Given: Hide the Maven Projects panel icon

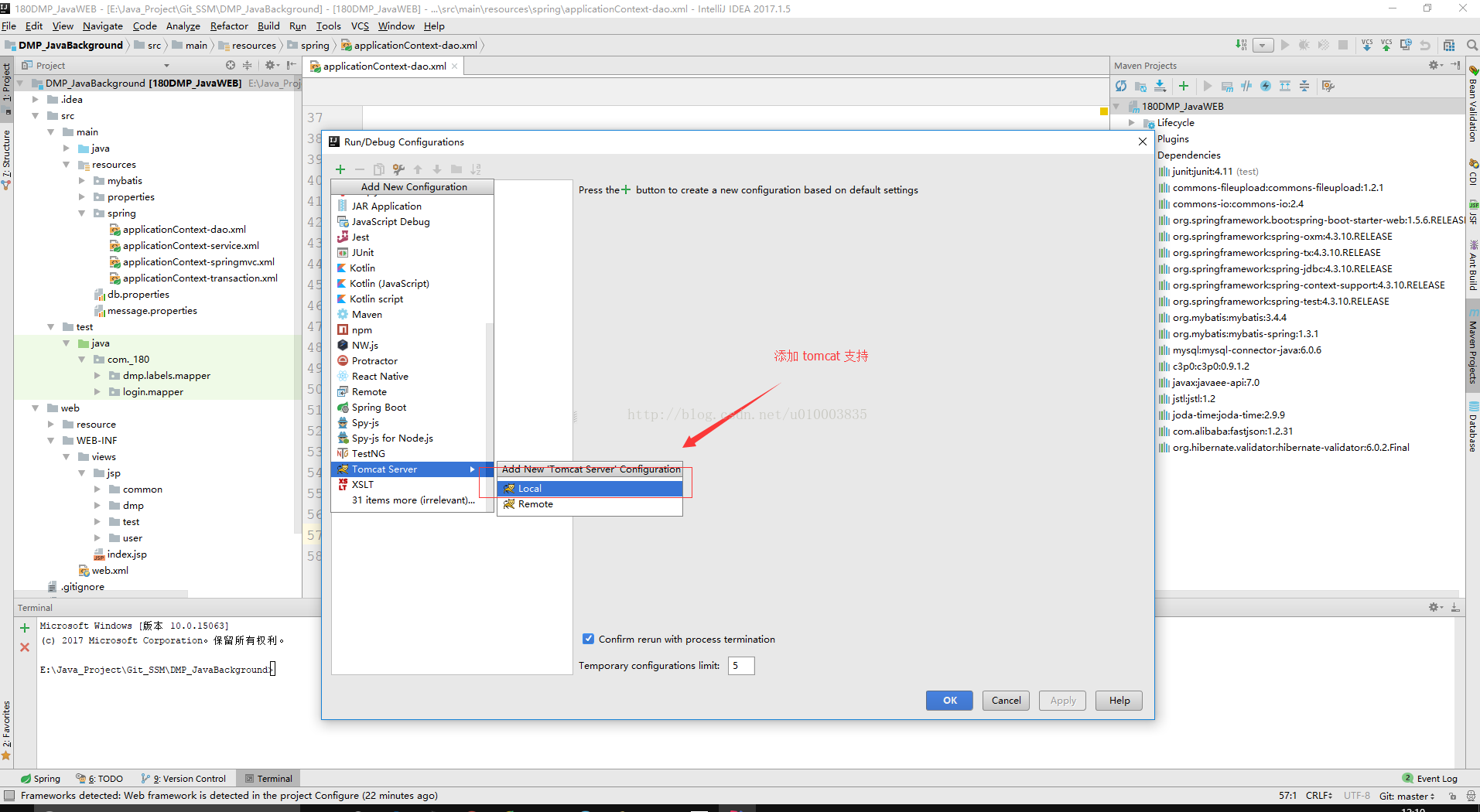Looking at the screenshot, I should tap(1455, 66).
